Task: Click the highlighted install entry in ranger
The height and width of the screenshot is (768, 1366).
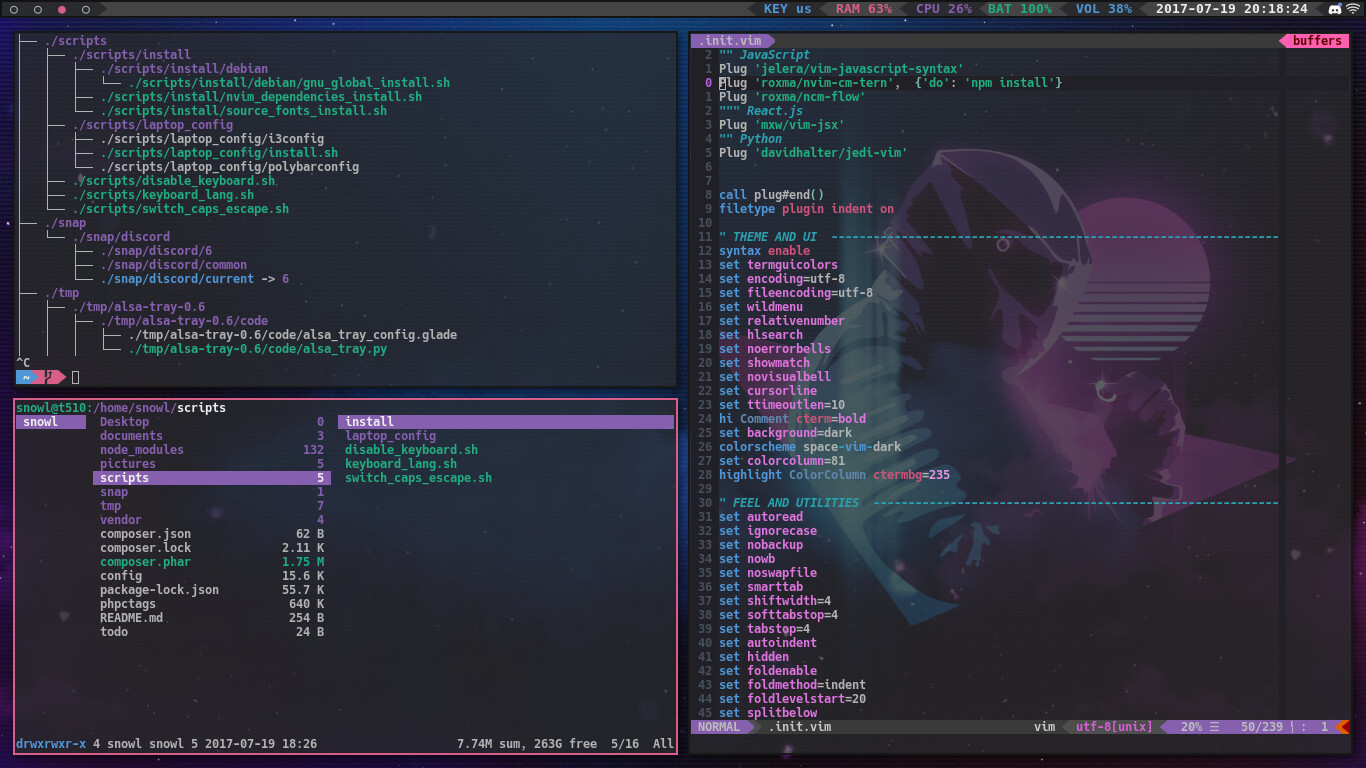Action: [370, 422]
